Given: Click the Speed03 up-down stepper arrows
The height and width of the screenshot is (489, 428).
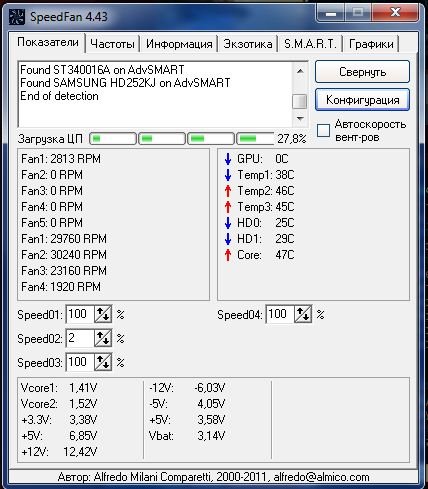Looking at the screenshot, I should coord(103,362).
